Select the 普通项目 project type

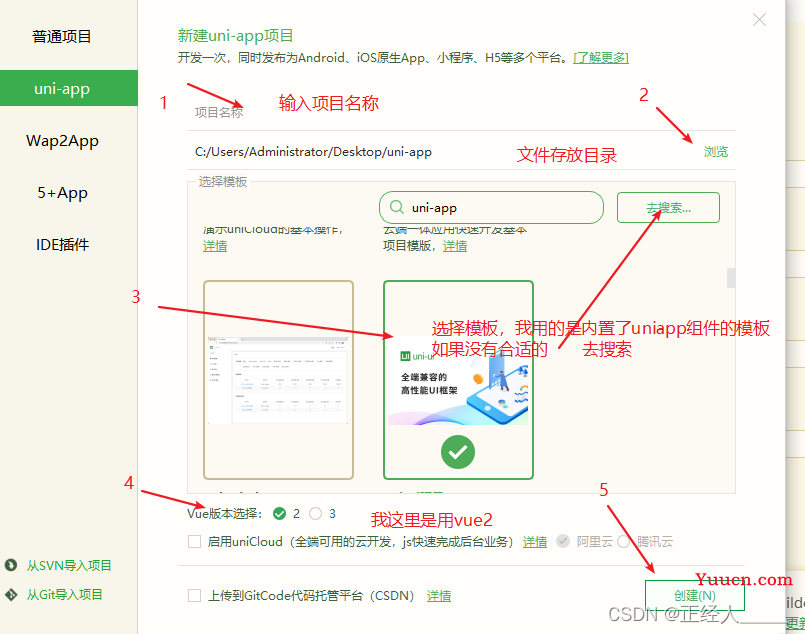[62, 36]
